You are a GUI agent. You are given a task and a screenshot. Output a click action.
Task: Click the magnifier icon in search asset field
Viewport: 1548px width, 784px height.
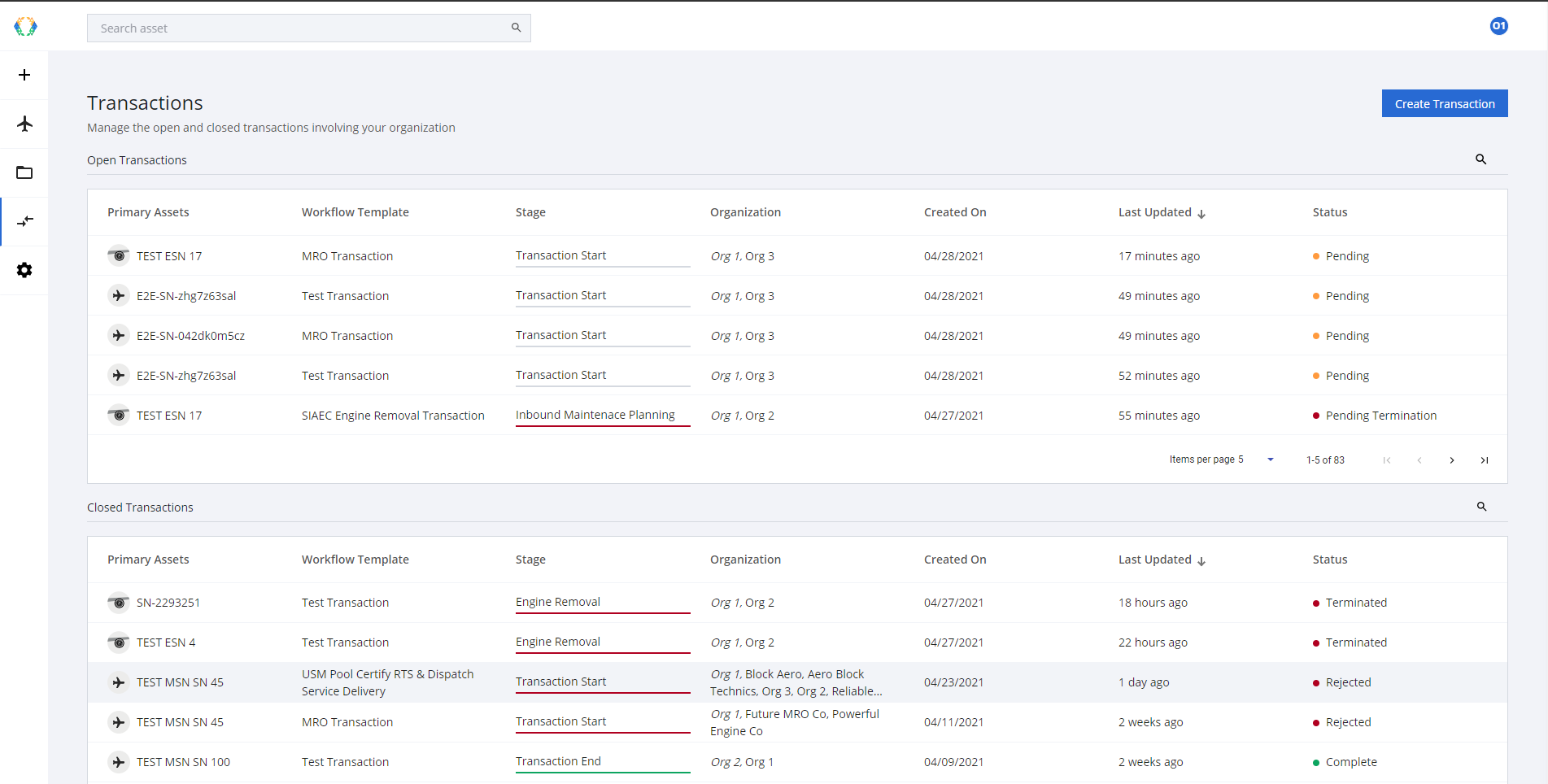[516, 28]
